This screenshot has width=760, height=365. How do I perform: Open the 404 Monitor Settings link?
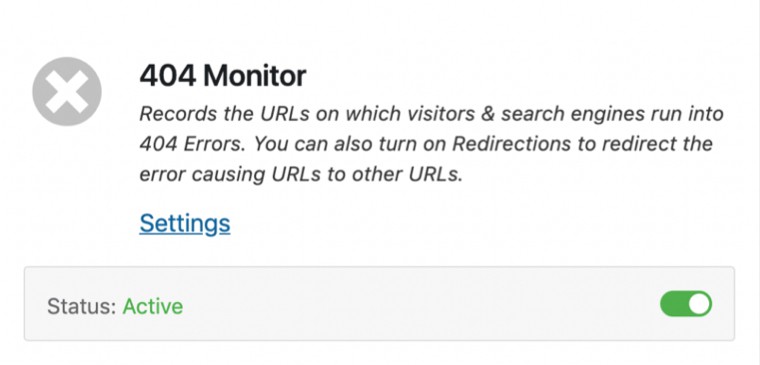pyautogui.click(x=185, y=223)
